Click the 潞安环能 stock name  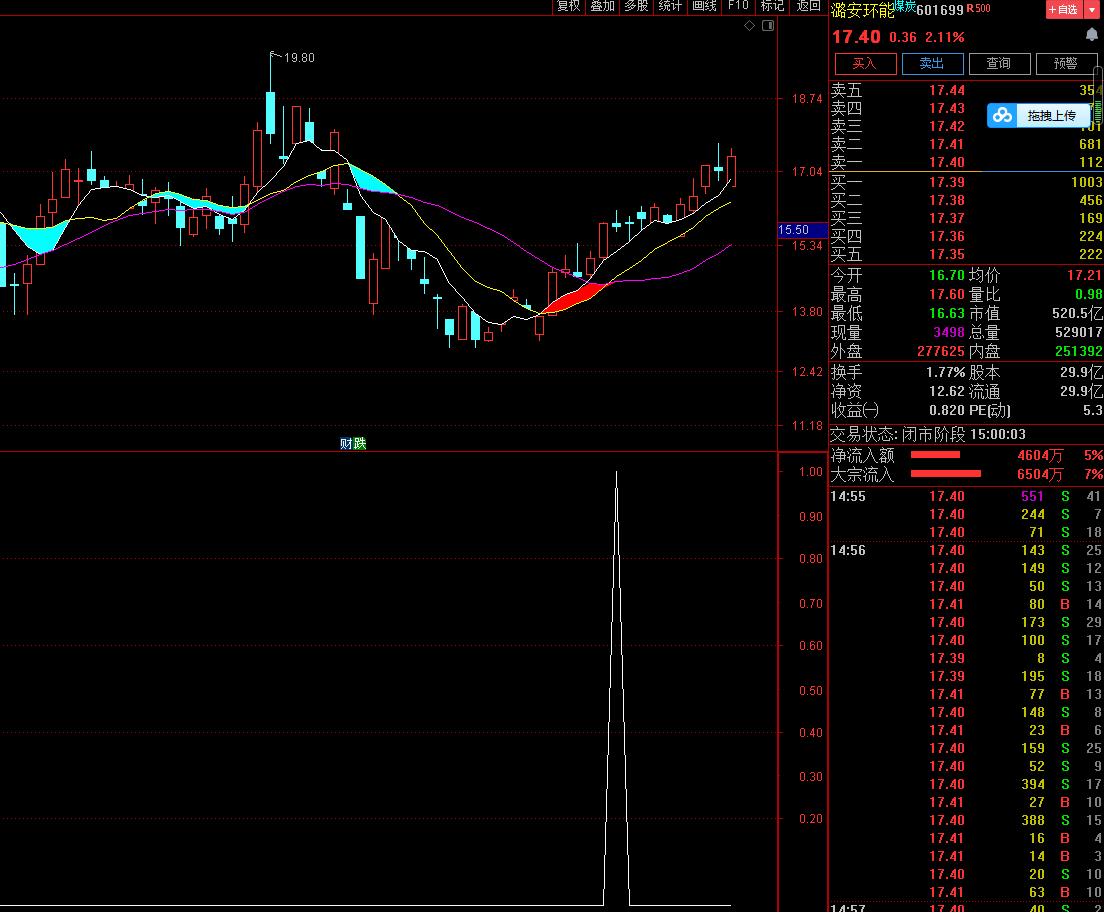tap(862, 10)
